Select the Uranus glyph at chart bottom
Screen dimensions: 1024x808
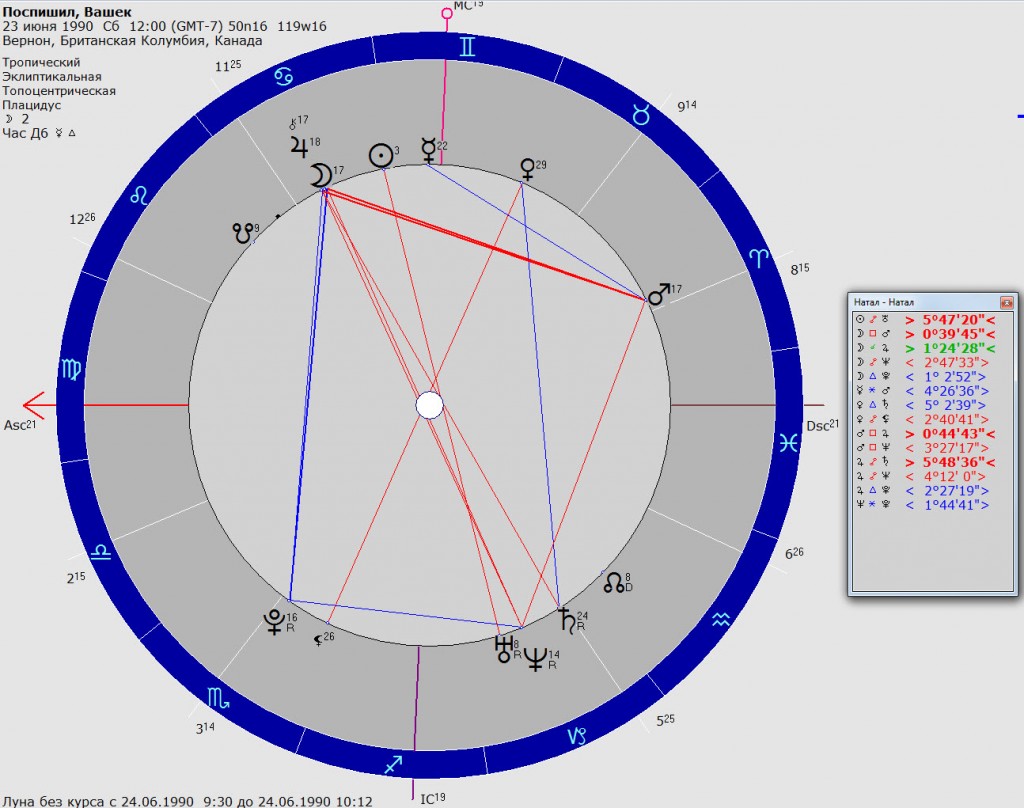(x=504, y=650)
